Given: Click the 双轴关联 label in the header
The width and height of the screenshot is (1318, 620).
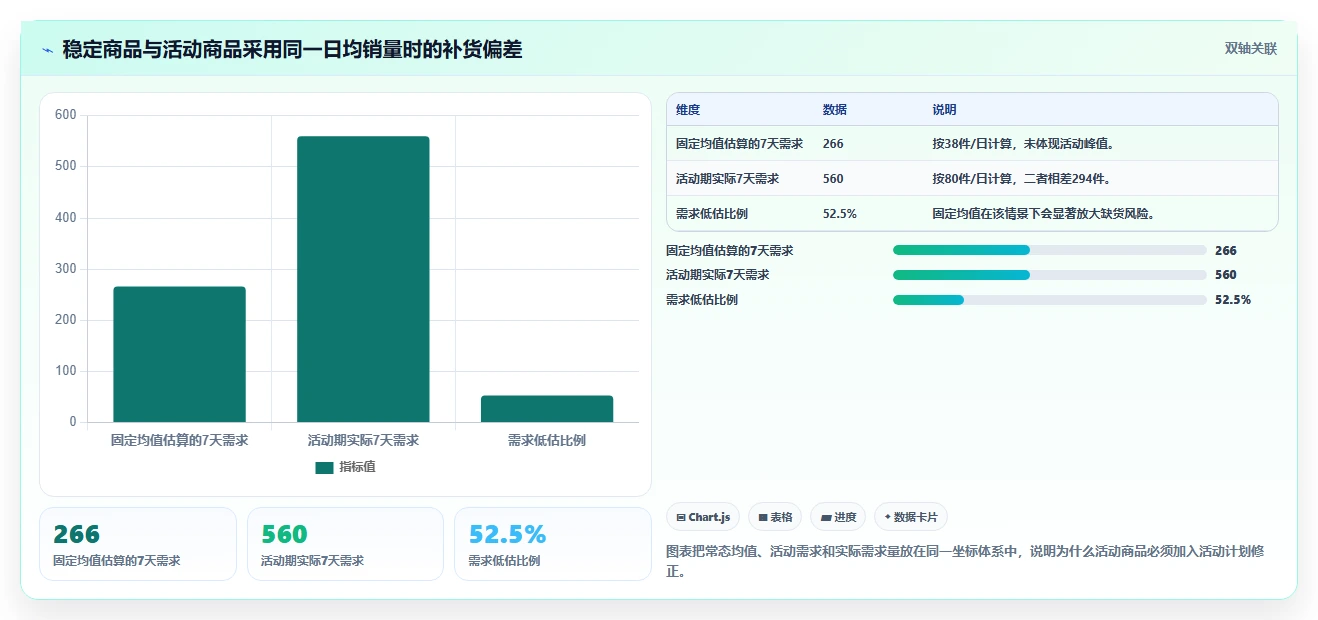Looking at the screenshot, I should (1251, 49).
